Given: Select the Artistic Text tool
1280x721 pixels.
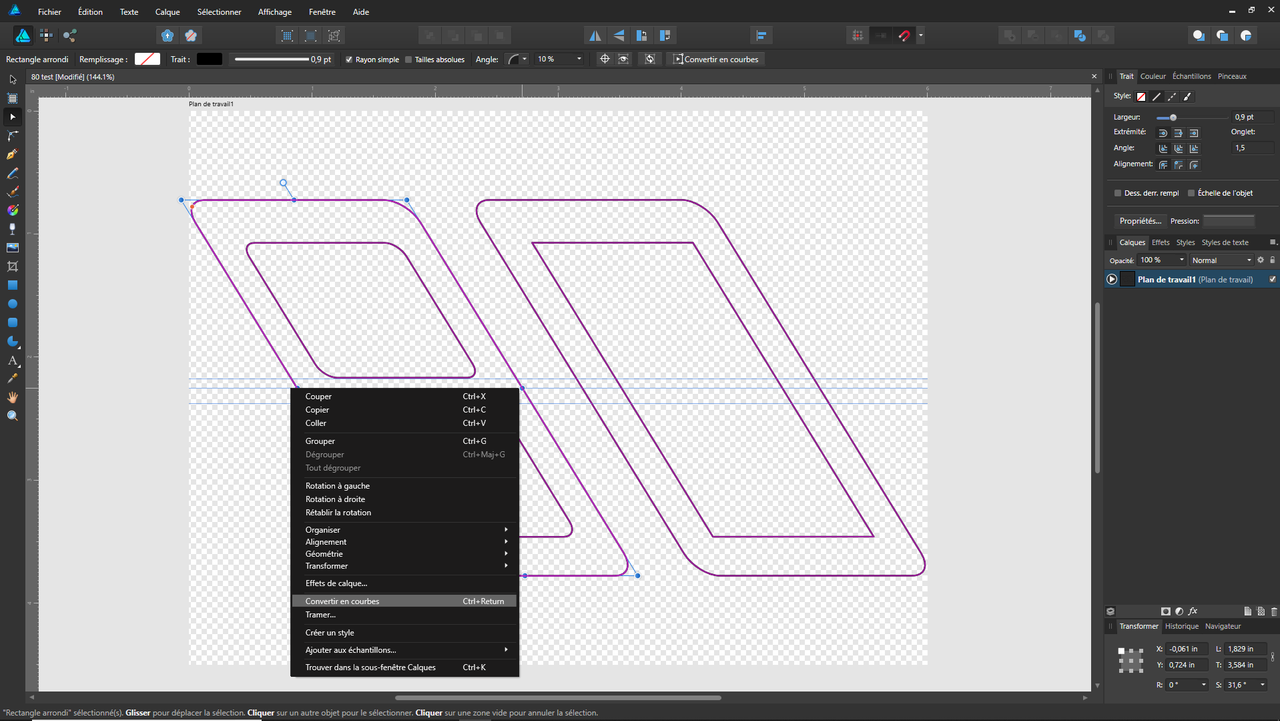Looking at the screenshot, I should click(13, 360).
